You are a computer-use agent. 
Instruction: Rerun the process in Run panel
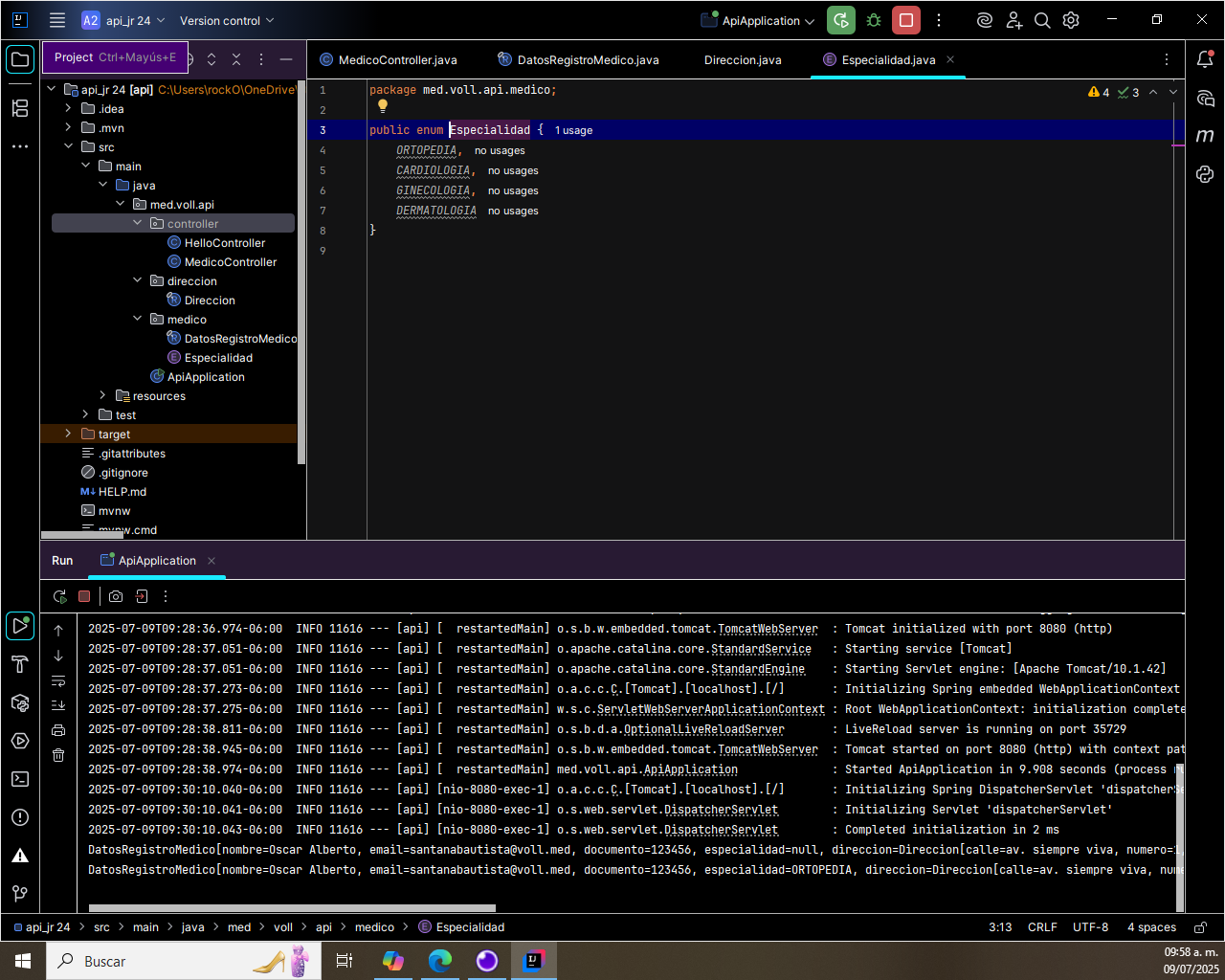(60, 596)
